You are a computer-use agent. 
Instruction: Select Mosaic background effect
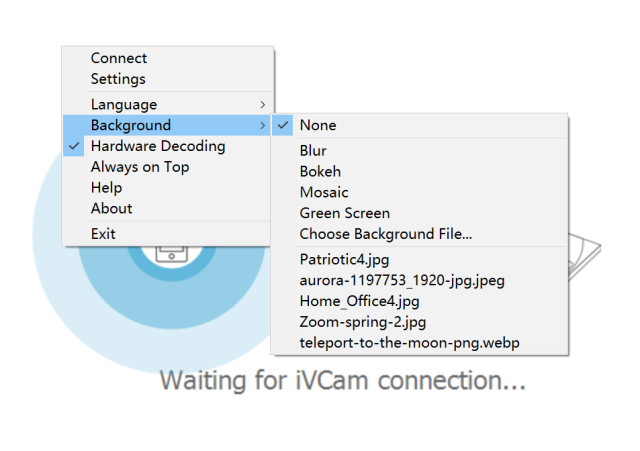click(420, 192)
